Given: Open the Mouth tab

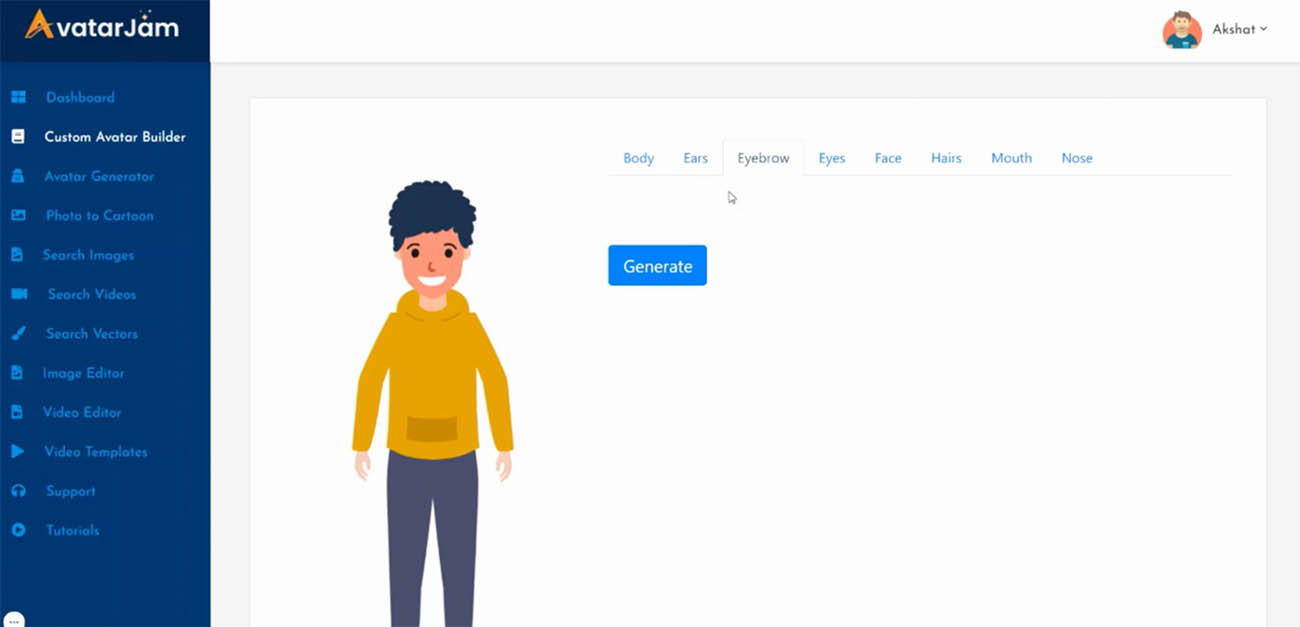Looking at the screenshot, I should coord(1011,158).
